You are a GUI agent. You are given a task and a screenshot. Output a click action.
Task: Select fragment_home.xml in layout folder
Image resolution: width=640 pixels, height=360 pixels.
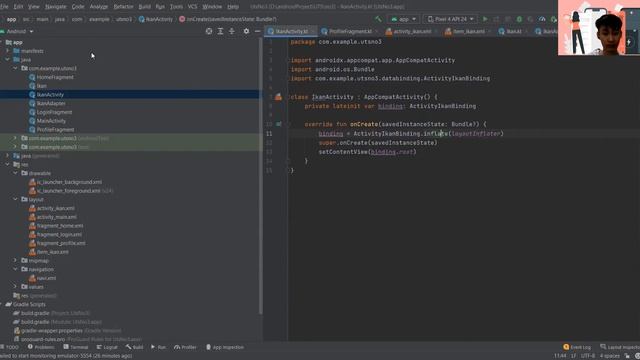[x=60, y=226]
